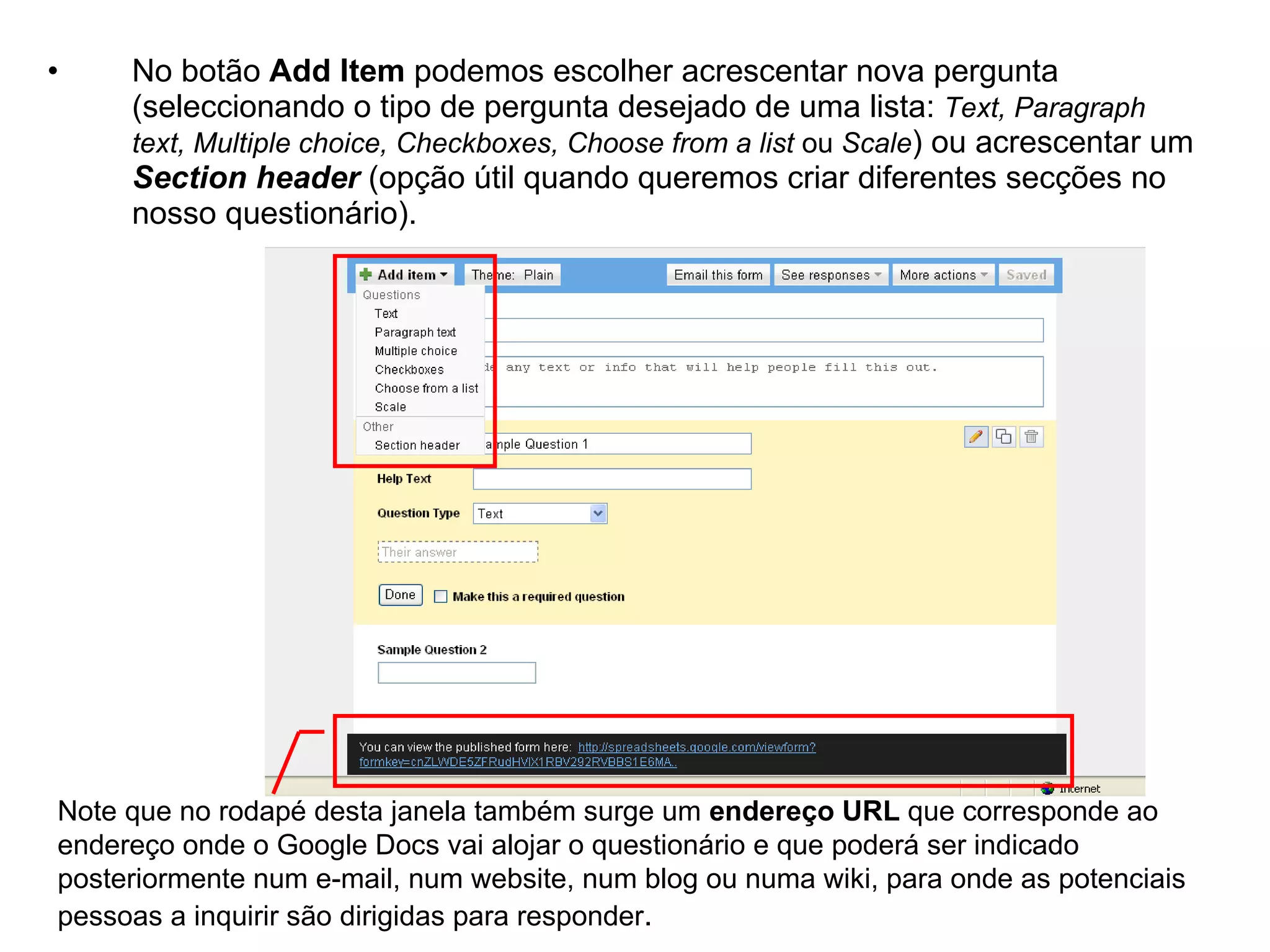This screenshot has width=1270, height=952.
Task: Click the Help Text label
Action: (404, 478)
